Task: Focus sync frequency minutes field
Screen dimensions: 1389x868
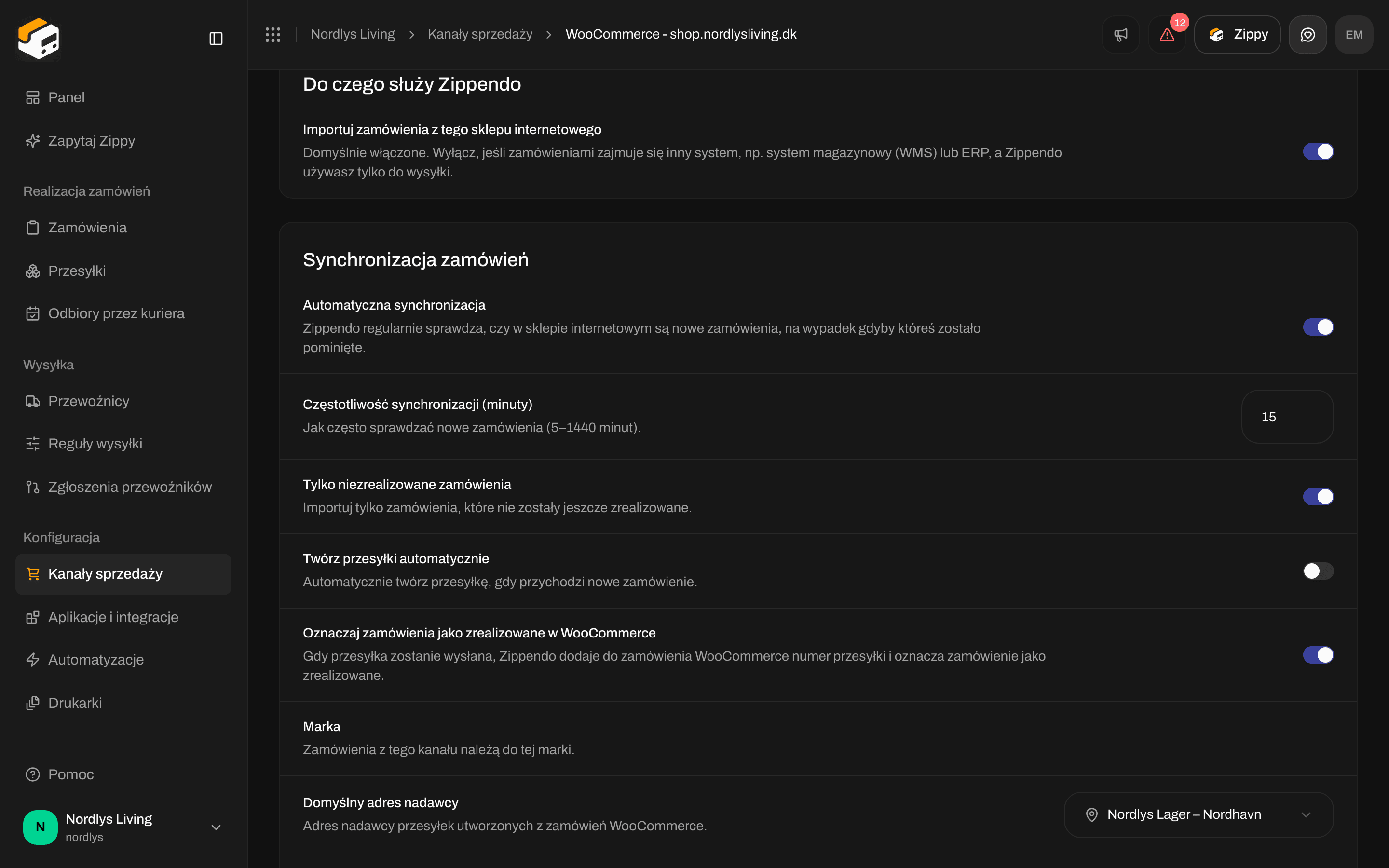Action: tap(1287, 417)
